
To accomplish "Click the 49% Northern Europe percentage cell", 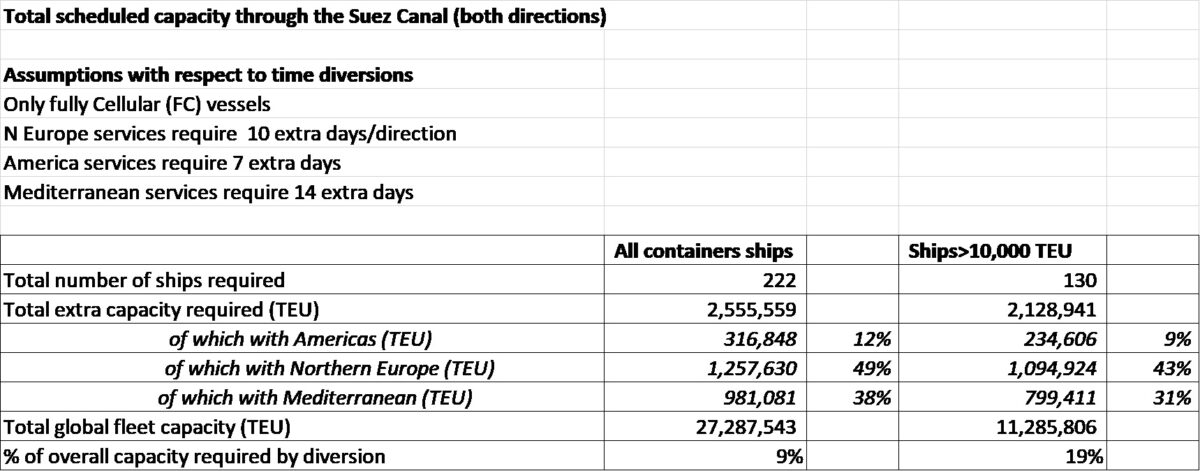I will point(850,369).
